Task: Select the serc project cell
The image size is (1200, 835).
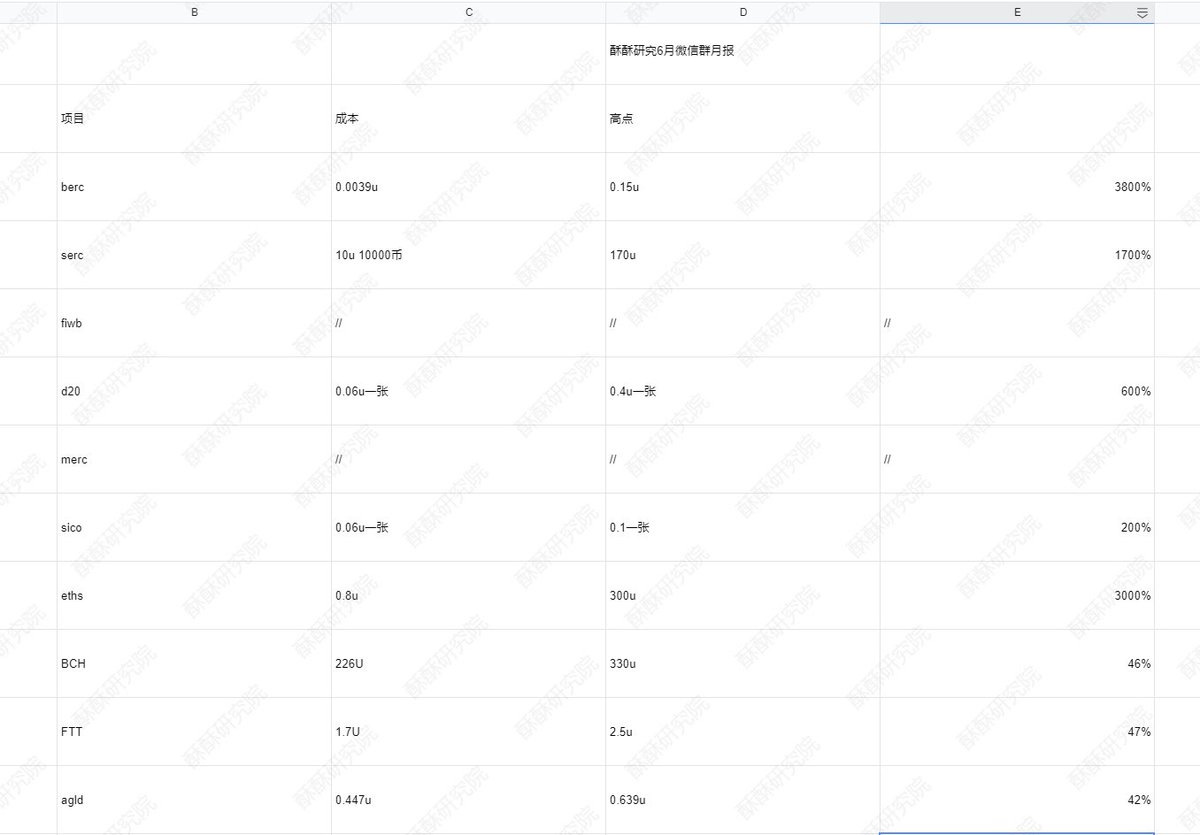Action: tap(194, 255)
